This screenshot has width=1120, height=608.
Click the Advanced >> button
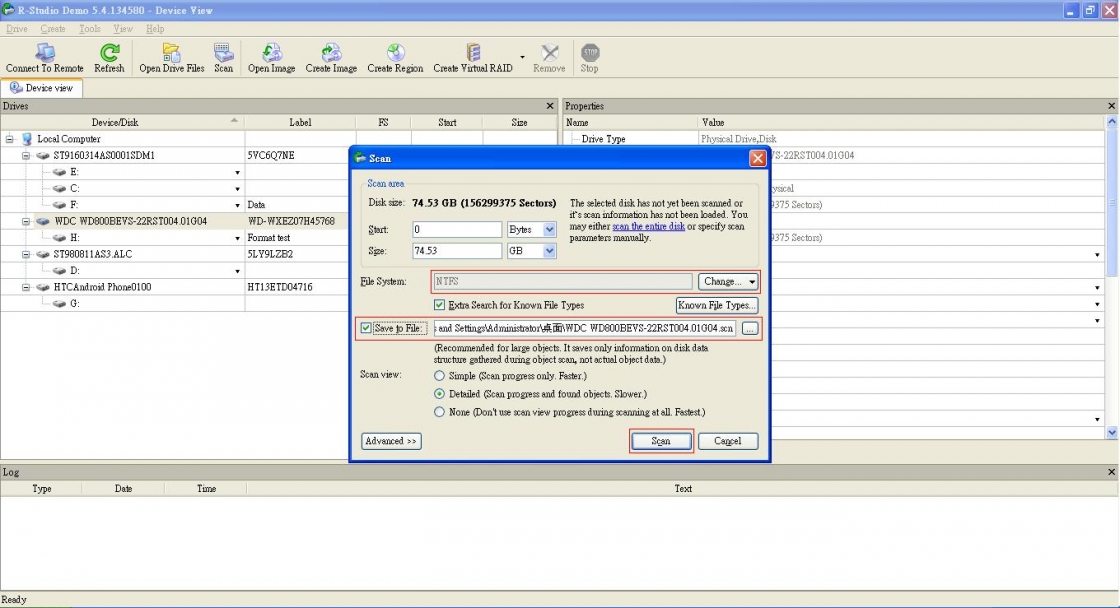tap(391, 441)
